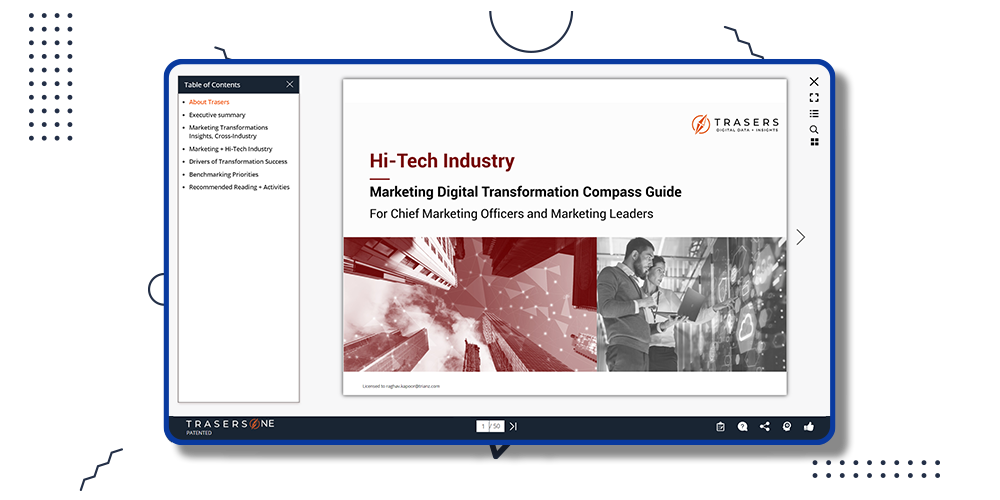The image size is (1000, 500).
Task: Open the clipboard notes icon
Action: pyautogui.click(x=721, y=427)
